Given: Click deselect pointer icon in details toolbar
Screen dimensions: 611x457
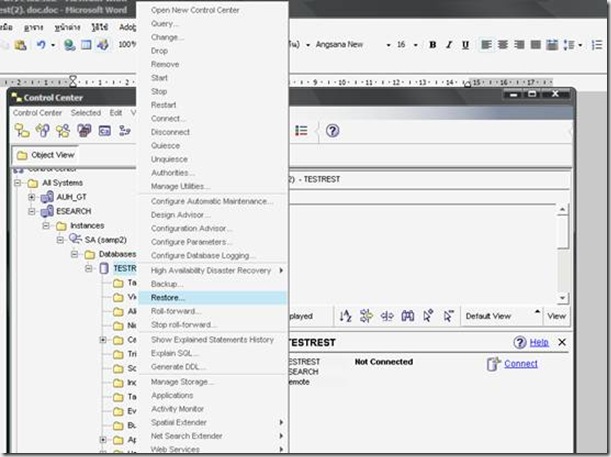Looking at the screenshot, I should pos(449,316).
